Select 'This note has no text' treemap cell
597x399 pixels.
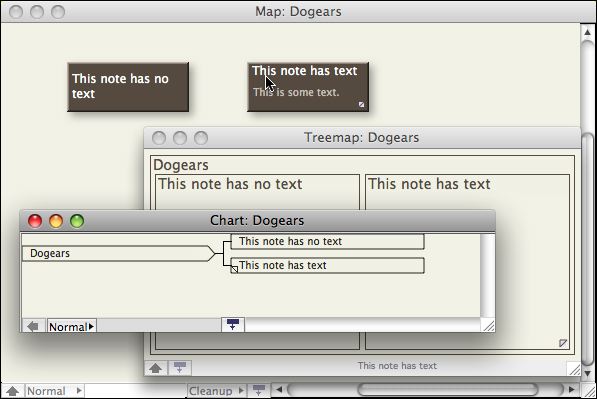coord(257,192)
